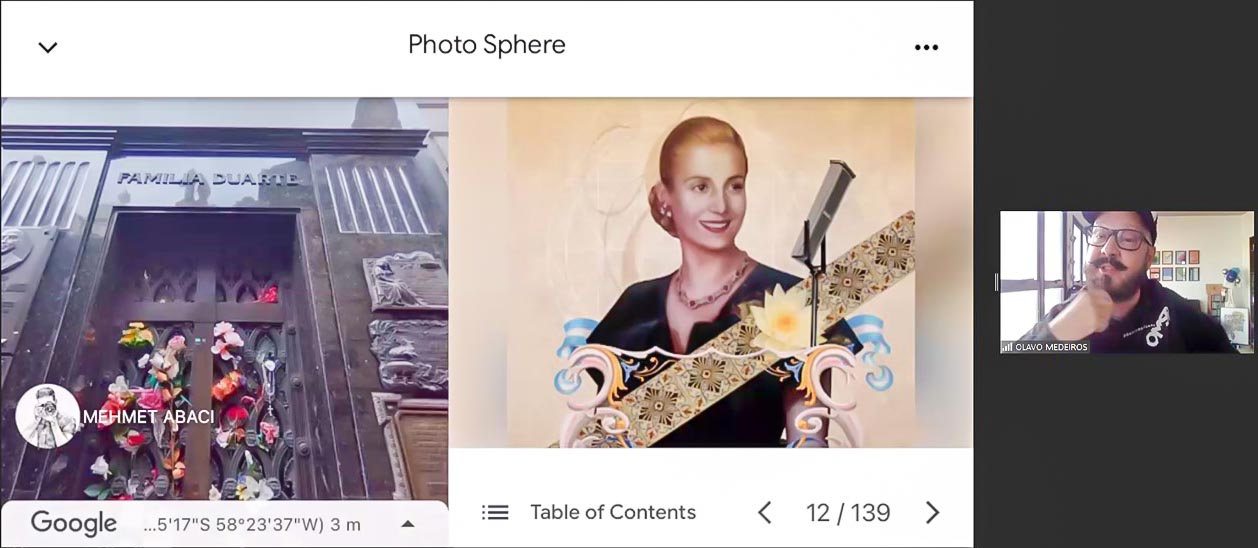The image size is (1258, 548).
Task: Select the MEHMET ABACI contributor name
Action: coord(148,417)
